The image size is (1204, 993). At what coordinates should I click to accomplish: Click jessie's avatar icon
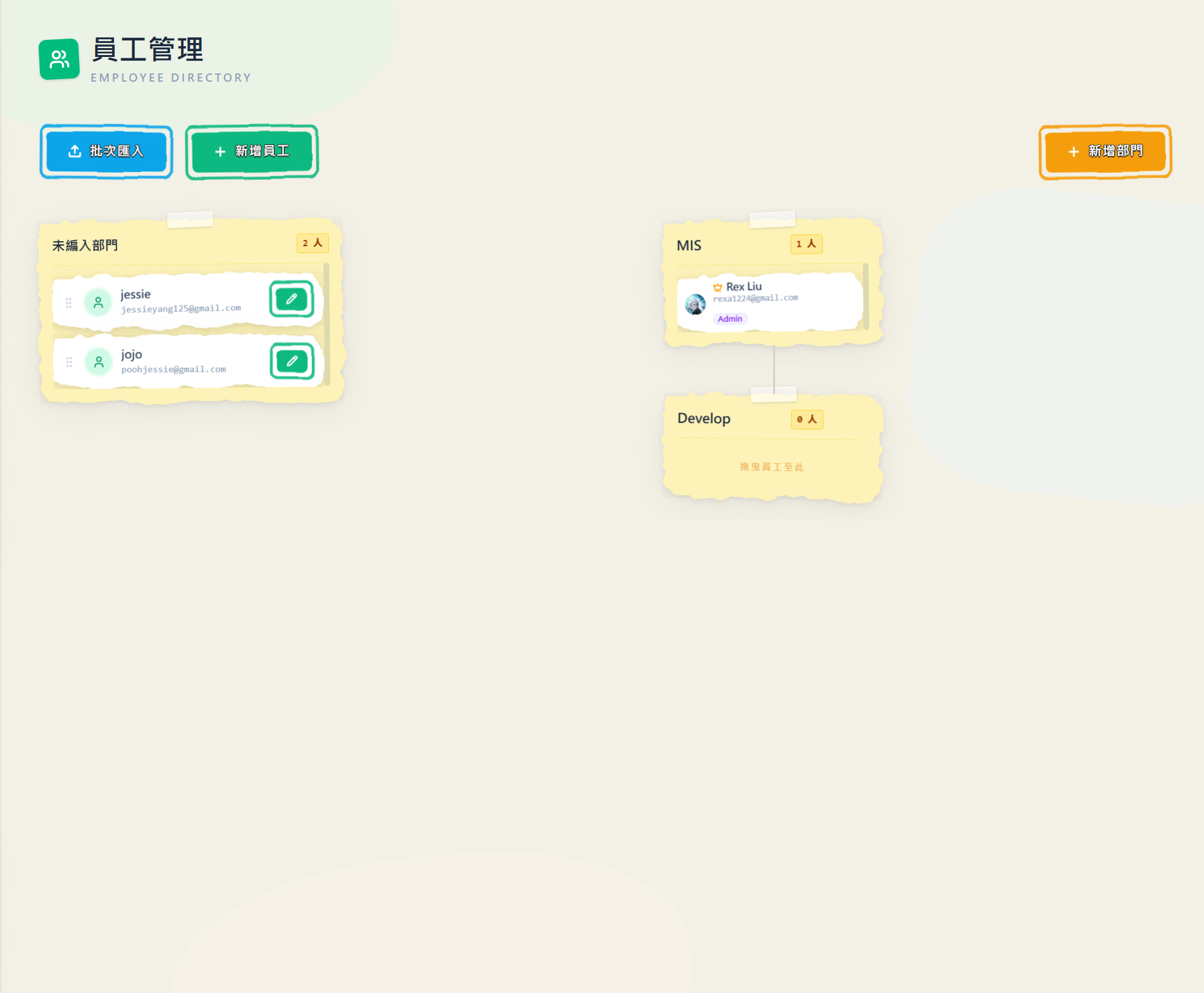pos(98,303)
